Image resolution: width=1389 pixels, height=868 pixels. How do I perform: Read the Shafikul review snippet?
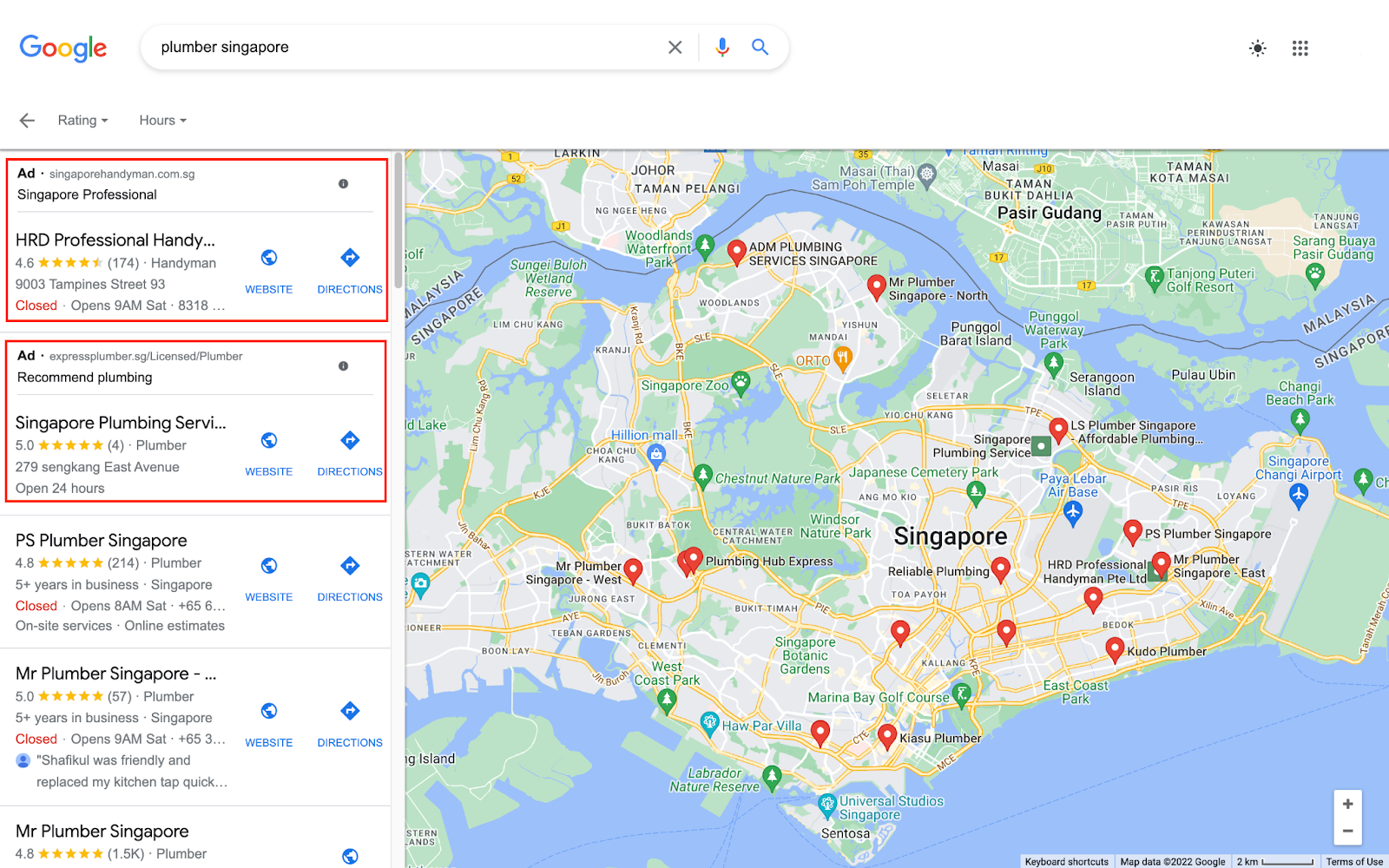click(x=132, y=771)
